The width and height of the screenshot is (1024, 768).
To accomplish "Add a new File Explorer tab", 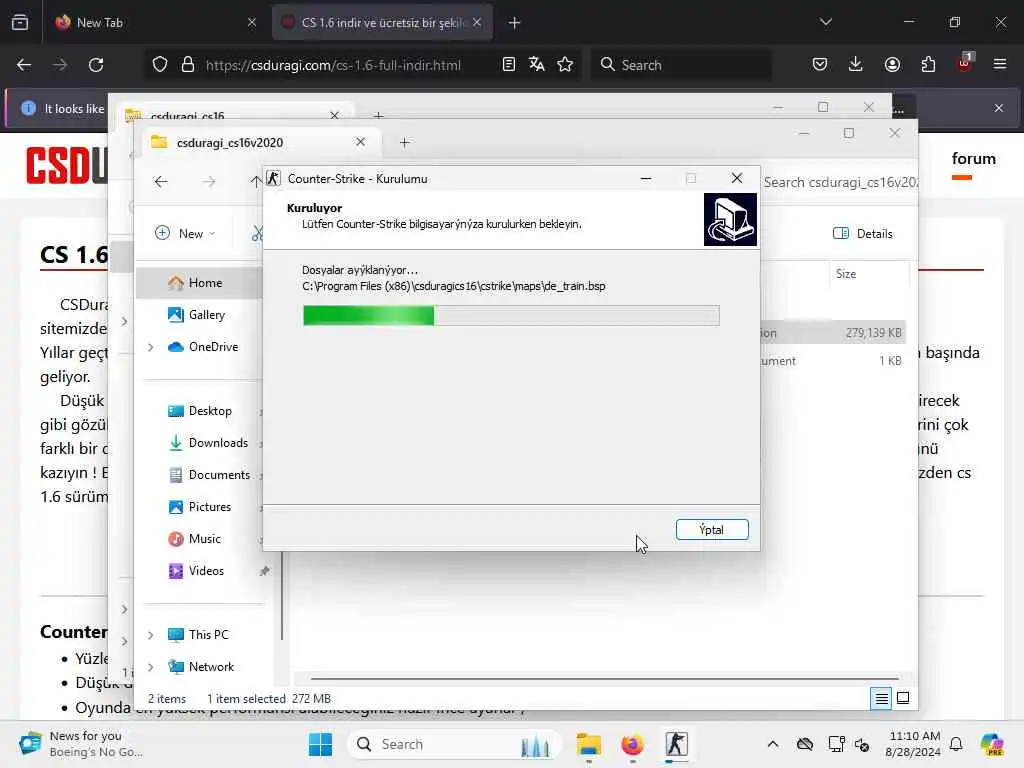I will 404,142.
